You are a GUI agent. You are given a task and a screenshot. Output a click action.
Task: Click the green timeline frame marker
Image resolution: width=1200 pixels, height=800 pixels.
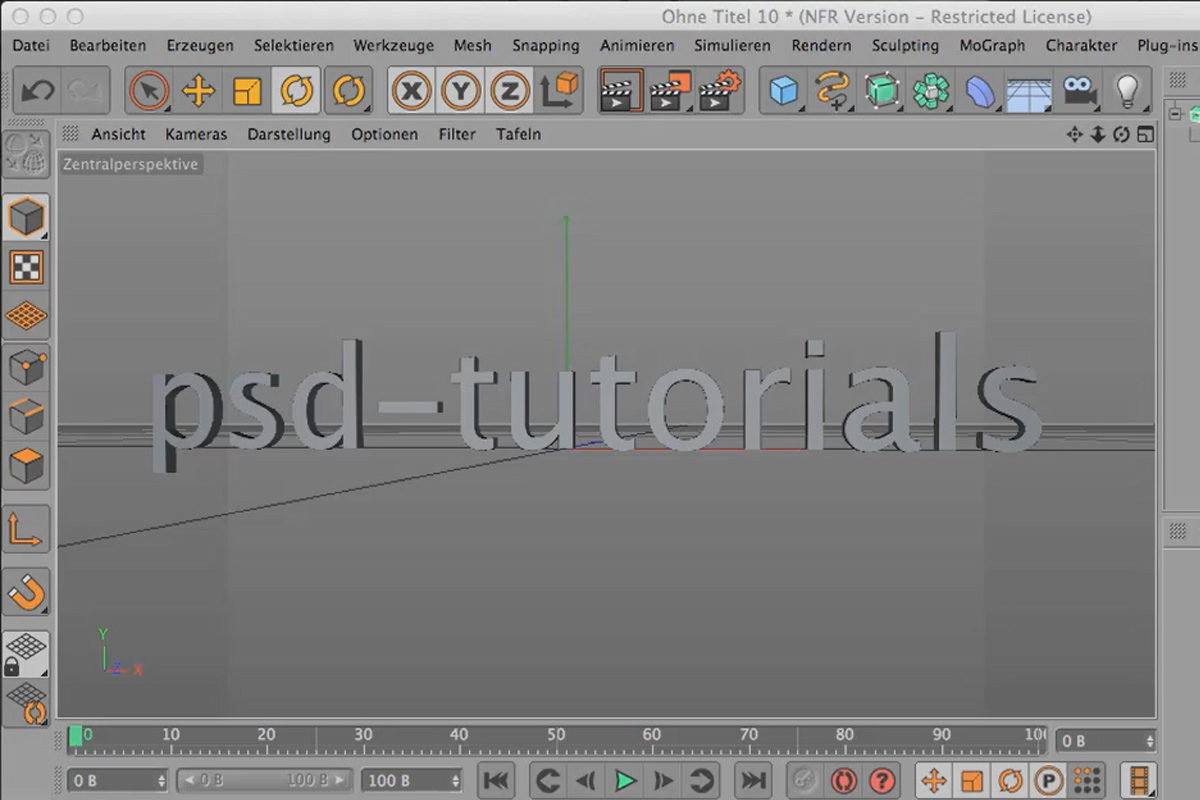point(75,737)
